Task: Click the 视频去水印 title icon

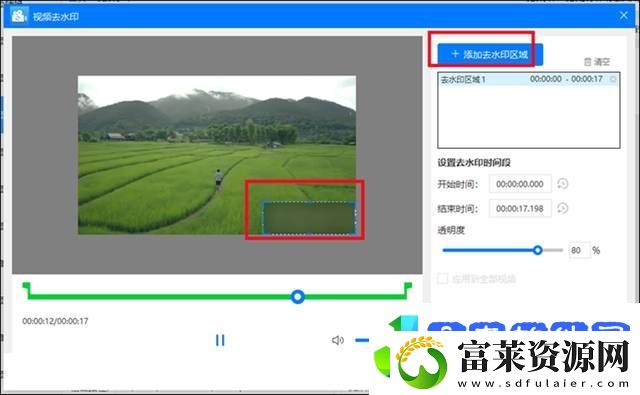Action: tap(18, 16)
